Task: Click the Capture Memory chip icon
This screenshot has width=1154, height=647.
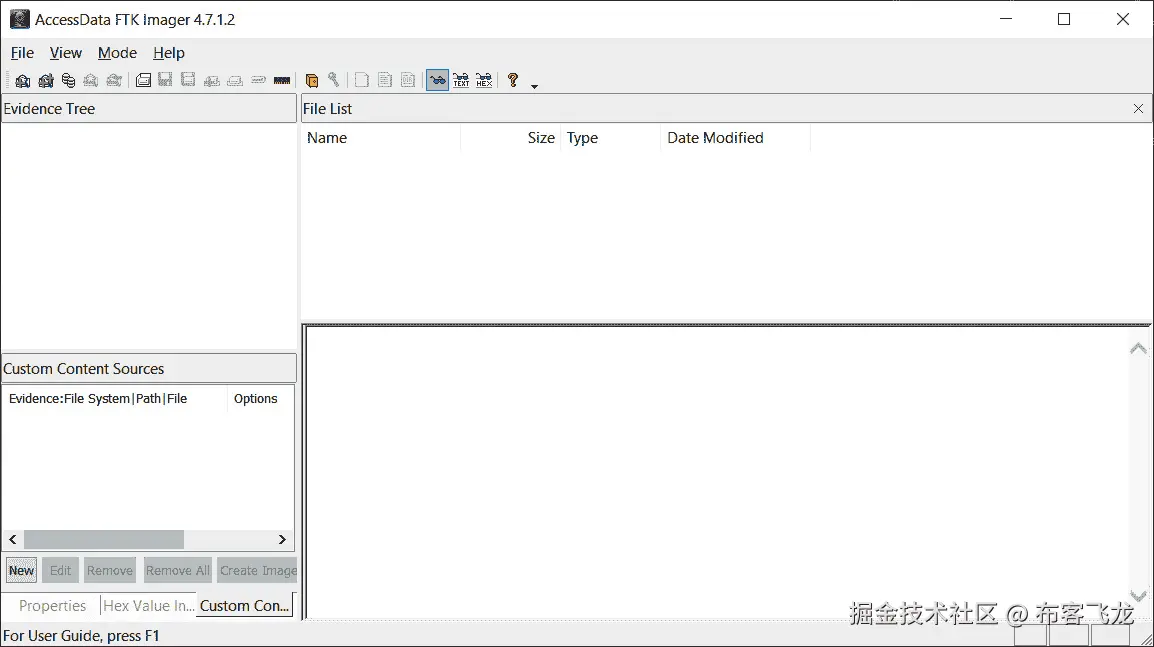Action: point(282,80)
